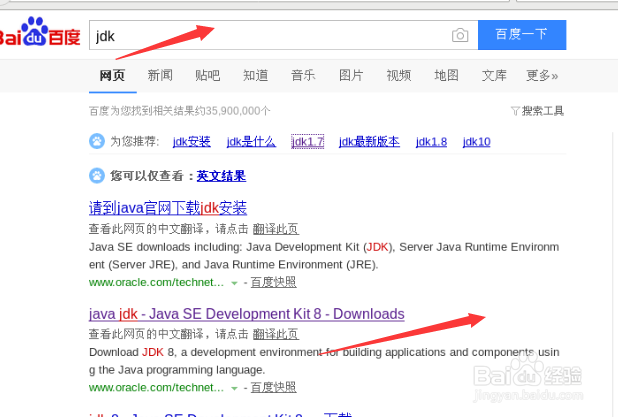Click the first www.oracle.com/technet... URL
This screenshot has height=417, width=618.
point(156,282)
